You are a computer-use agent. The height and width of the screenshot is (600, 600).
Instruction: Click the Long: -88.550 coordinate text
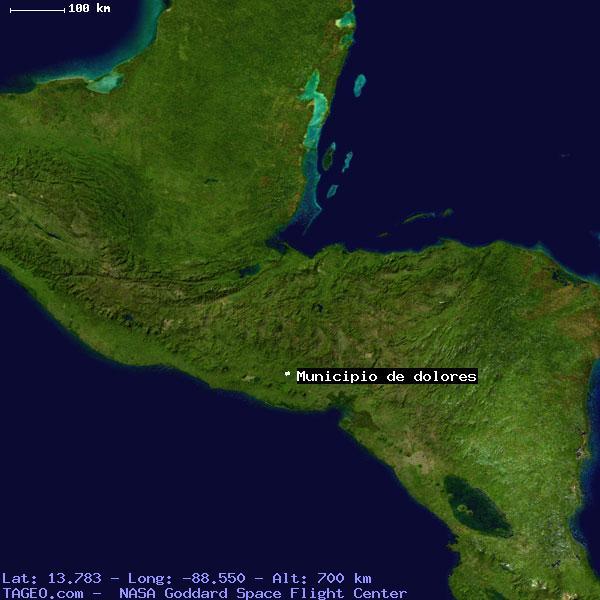coord(186,578)
